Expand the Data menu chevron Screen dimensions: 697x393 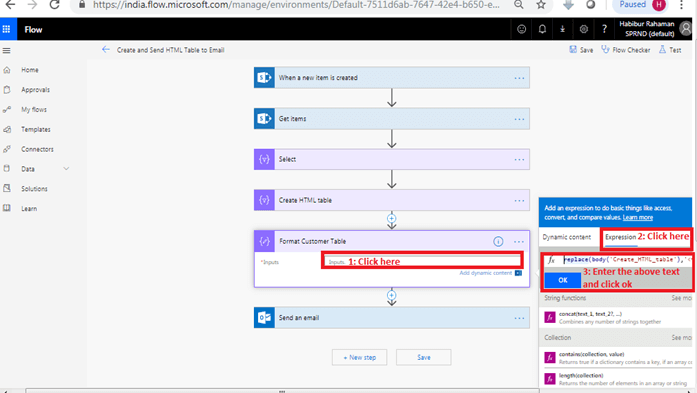(x=66, y=169)
